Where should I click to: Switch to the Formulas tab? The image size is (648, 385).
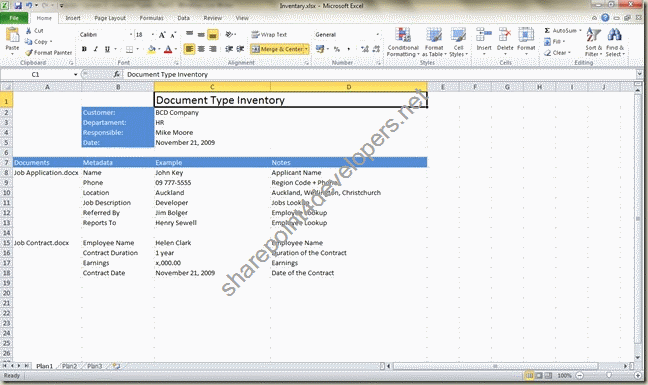coord(151,18)
